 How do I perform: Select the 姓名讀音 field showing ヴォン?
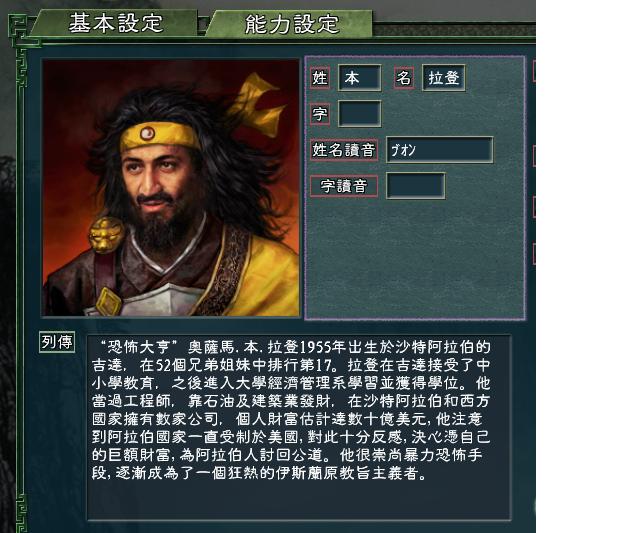(440, 150)
